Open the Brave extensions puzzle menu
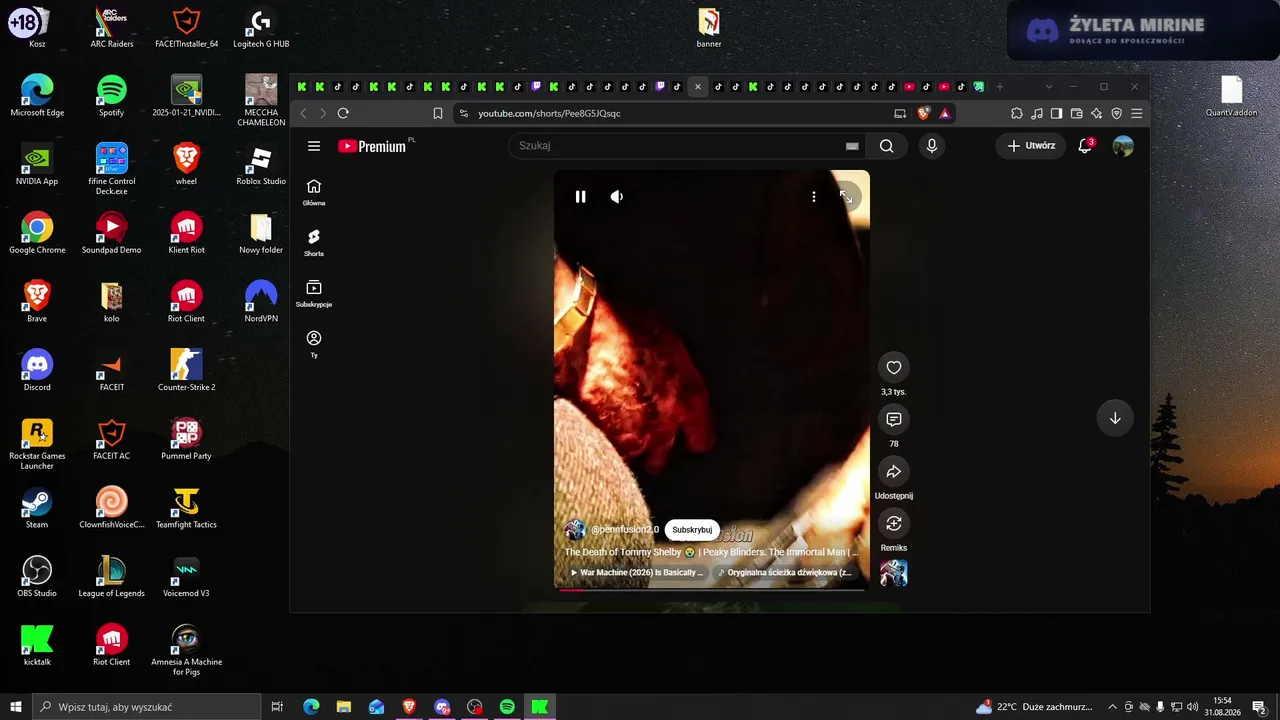This screenshot has height=720, width=1280. (1017, 114)
